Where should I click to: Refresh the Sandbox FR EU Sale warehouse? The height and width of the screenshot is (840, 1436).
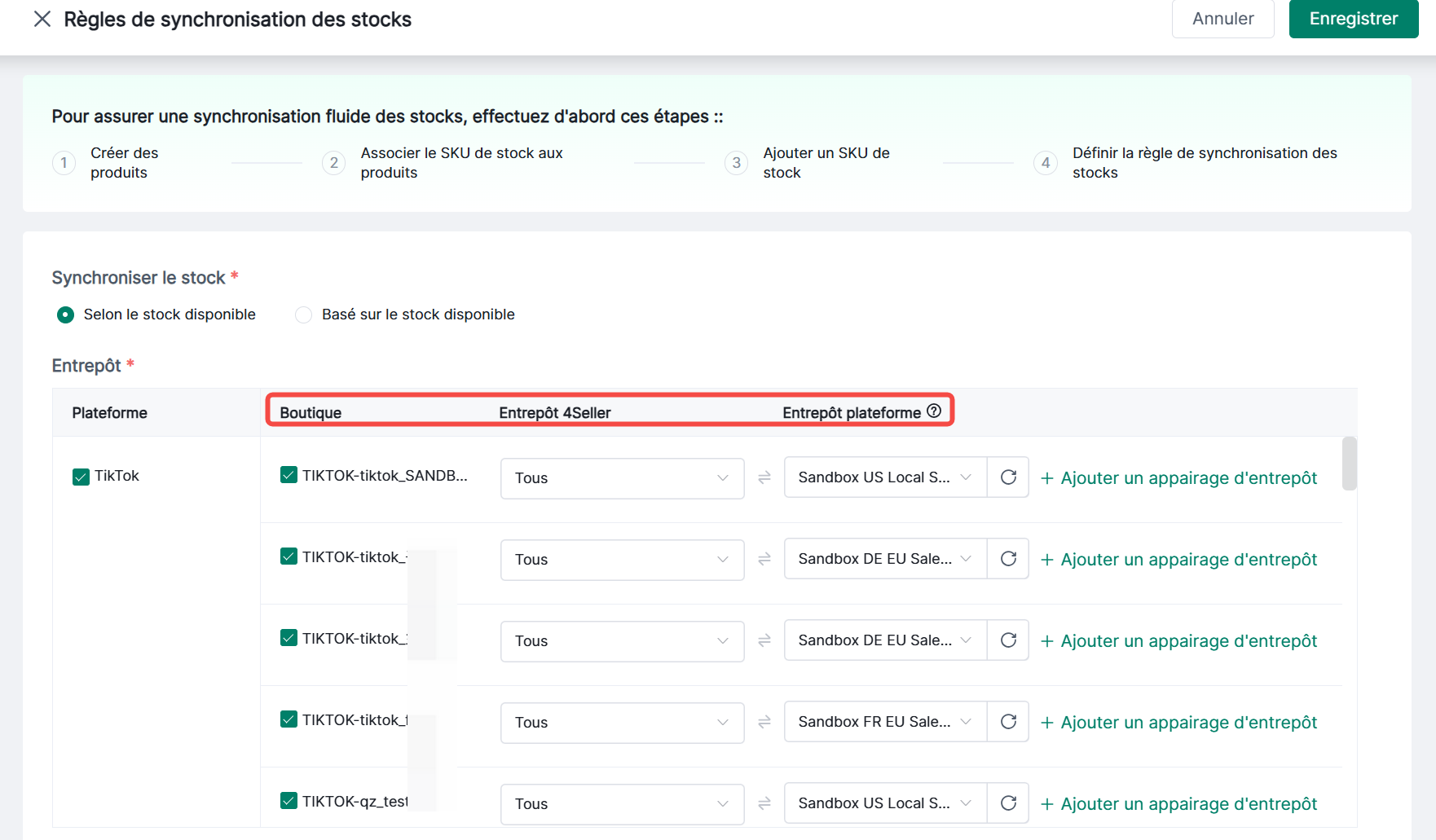1008,722
